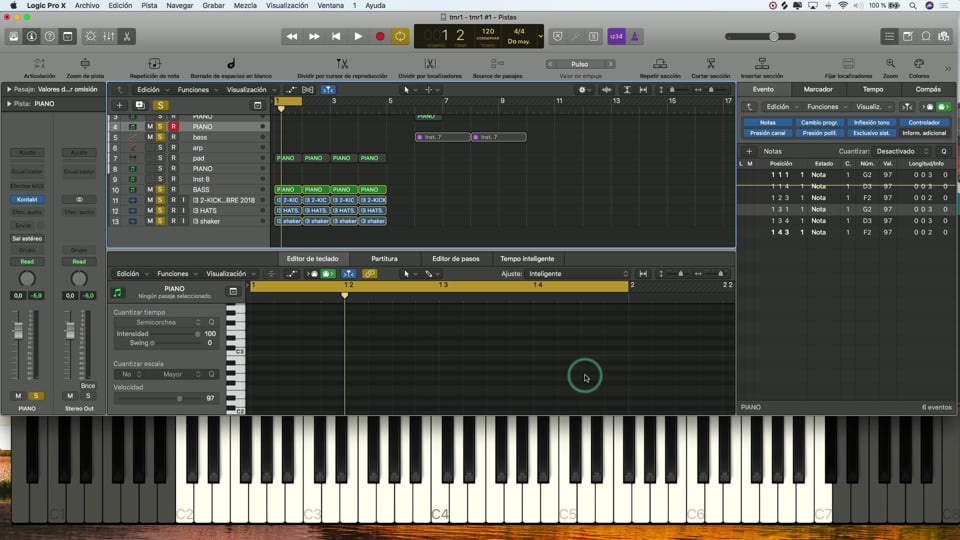Open tracks area Visualización menu
This screenshot has height=540, width=960.
pos(250,90)
